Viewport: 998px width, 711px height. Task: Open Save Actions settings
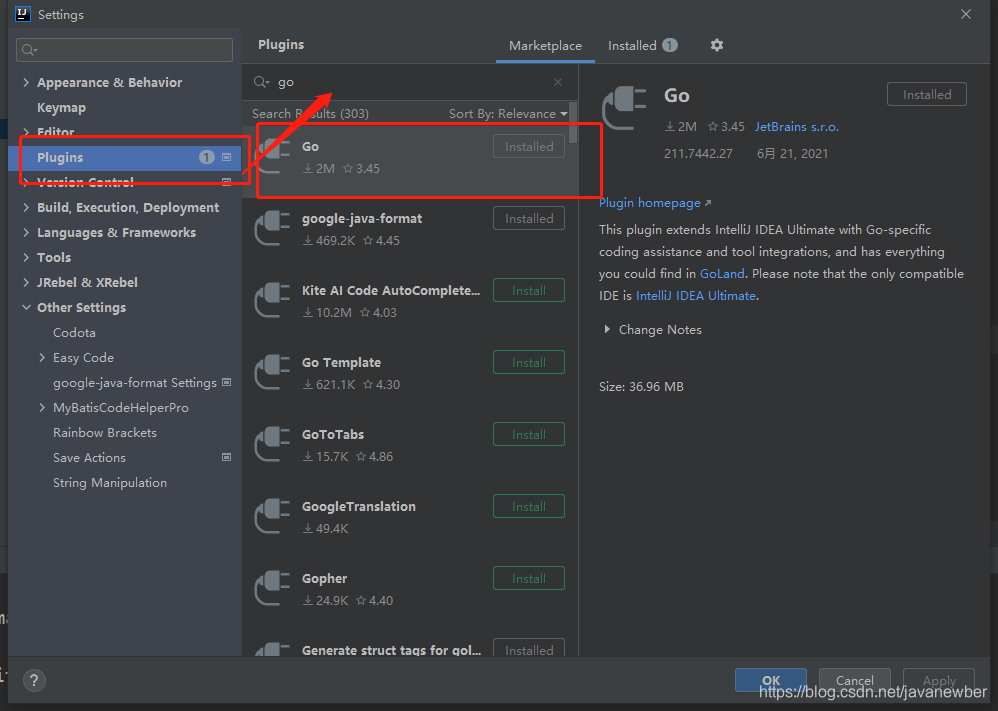(89, 457)
